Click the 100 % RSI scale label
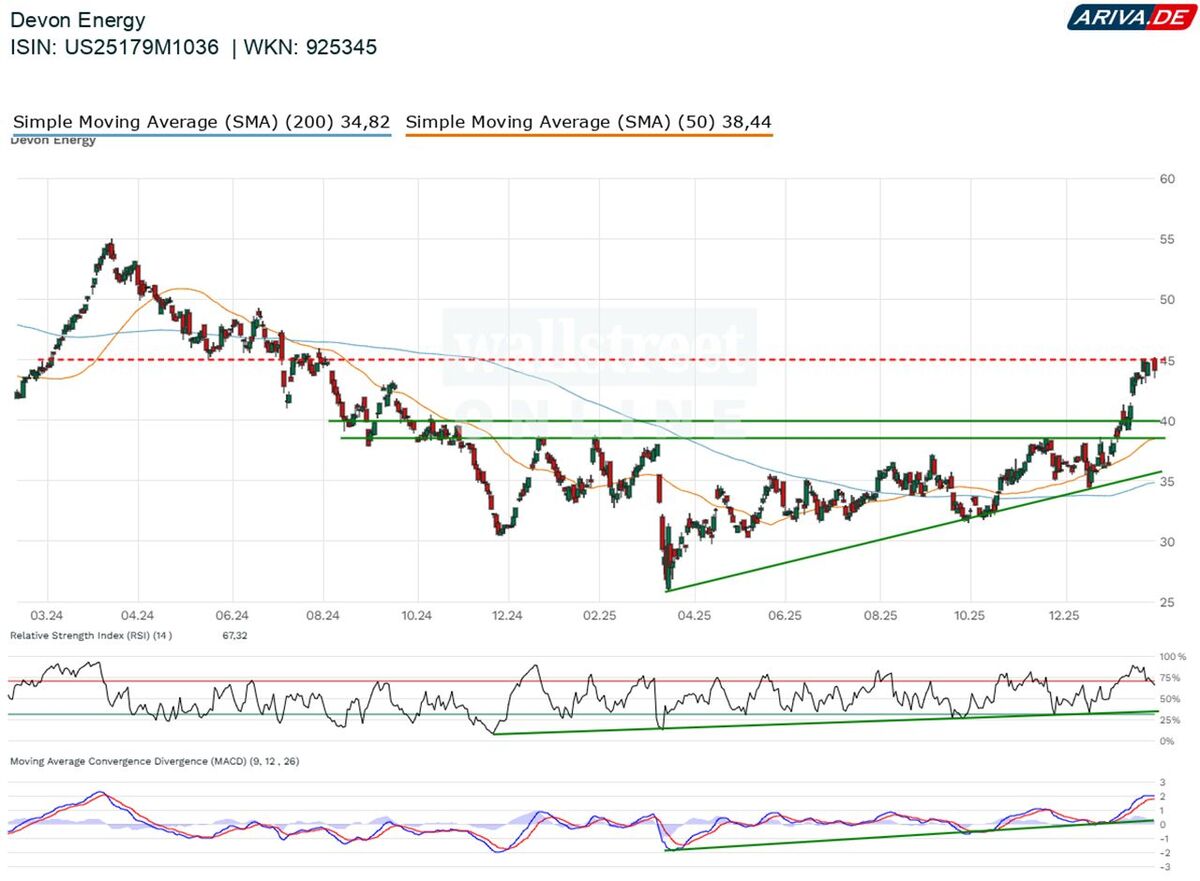The image size is (1200, 881). (1170, 657)
